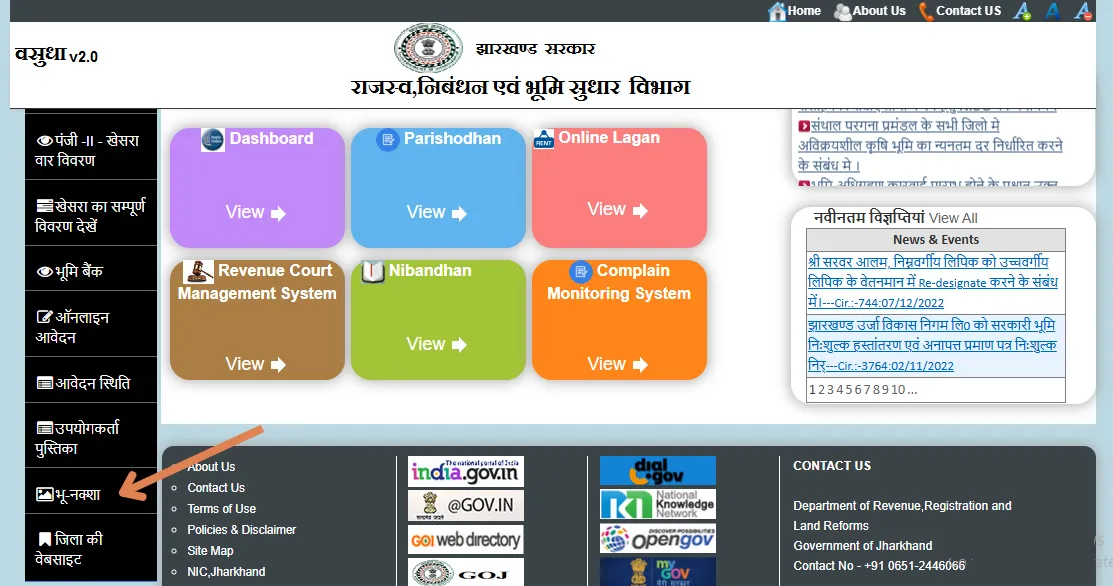1113x586 pixels.
Task: Click edit icon beside ऑनलाइन आवेदन
Action: coord(45,317)
